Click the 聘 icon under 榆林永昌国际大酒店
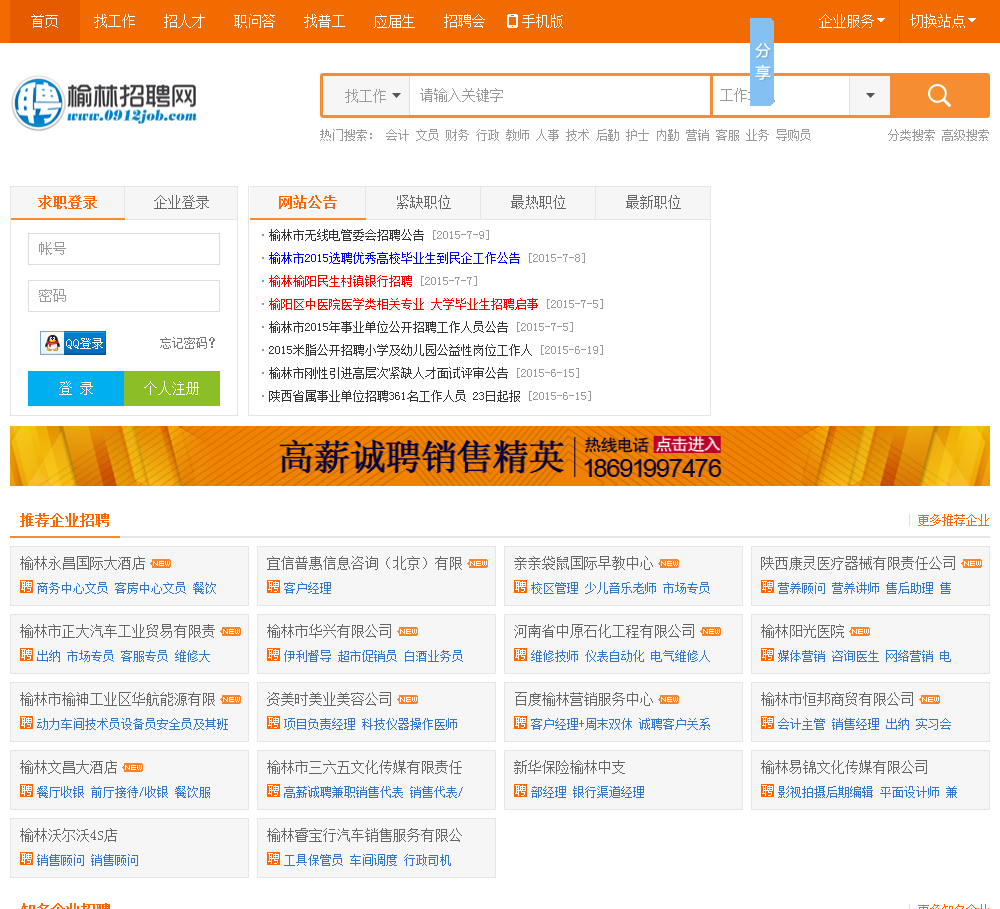Screen dimensions: 1000x909 [x=27, y=587]
